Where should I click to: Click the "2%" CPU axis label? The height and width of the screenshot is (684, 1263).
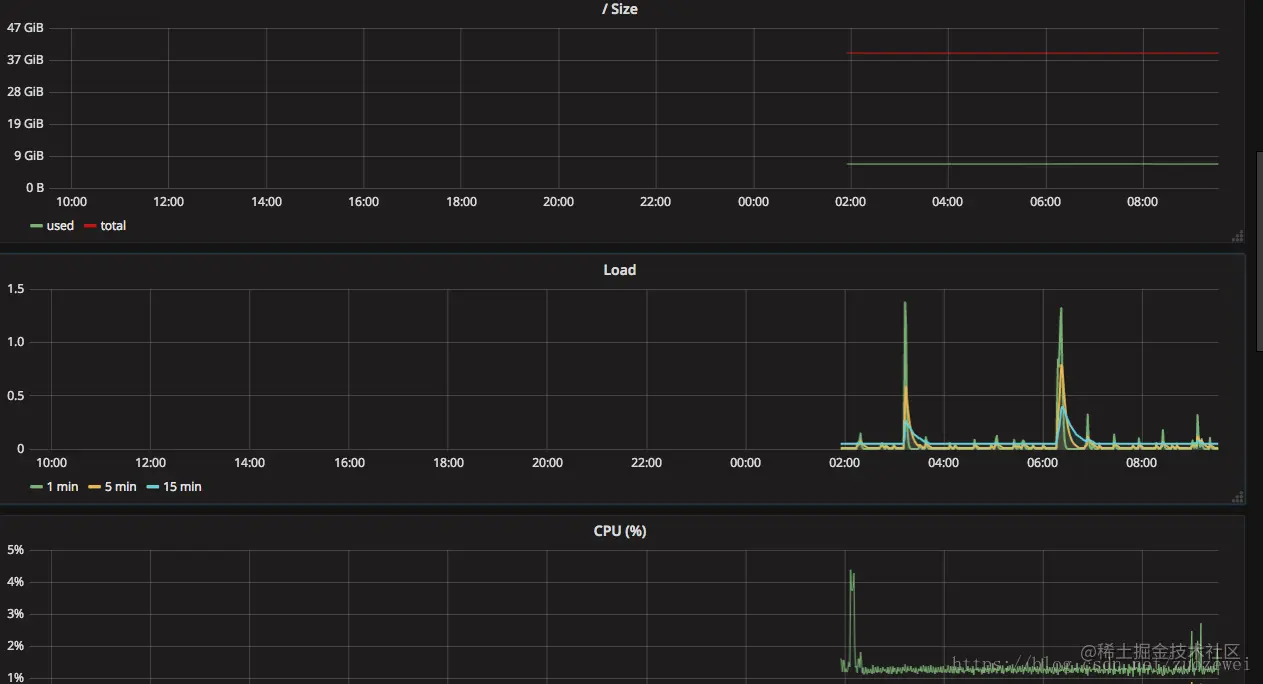pos(15,646)
